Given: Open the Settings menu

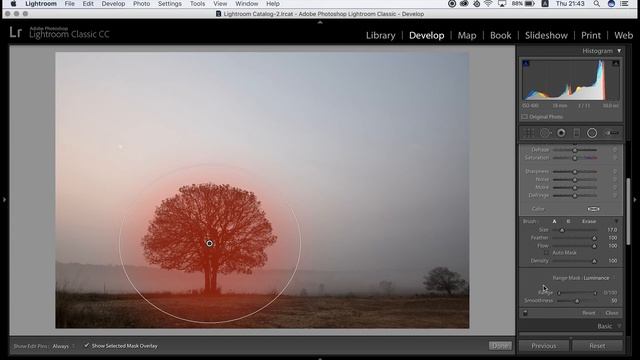Looking at the screenshot, I should coord(169,4).
